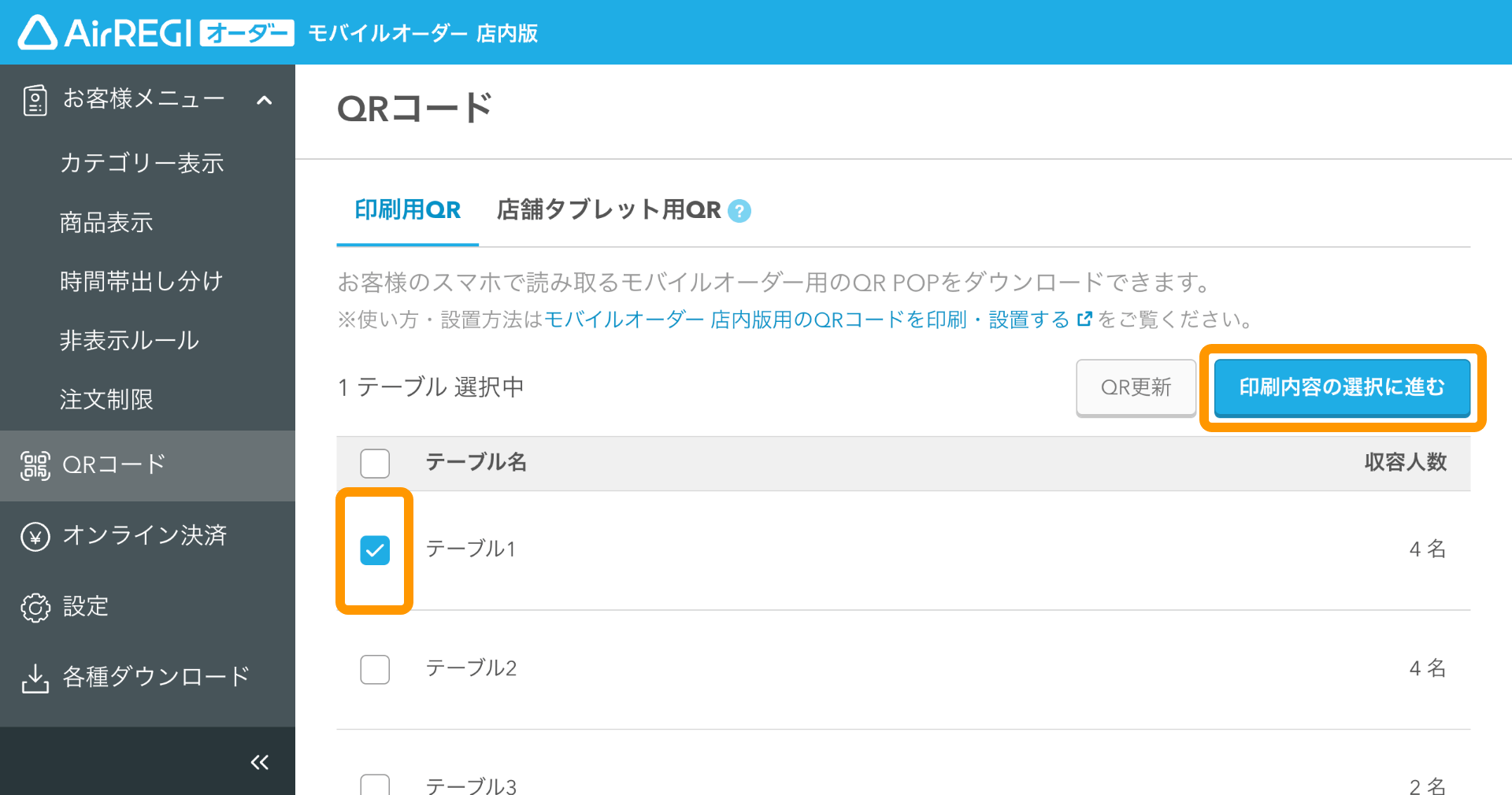Open 時間帯出し分け in the sidebar

pyautogui.click(x=142, y=281)
